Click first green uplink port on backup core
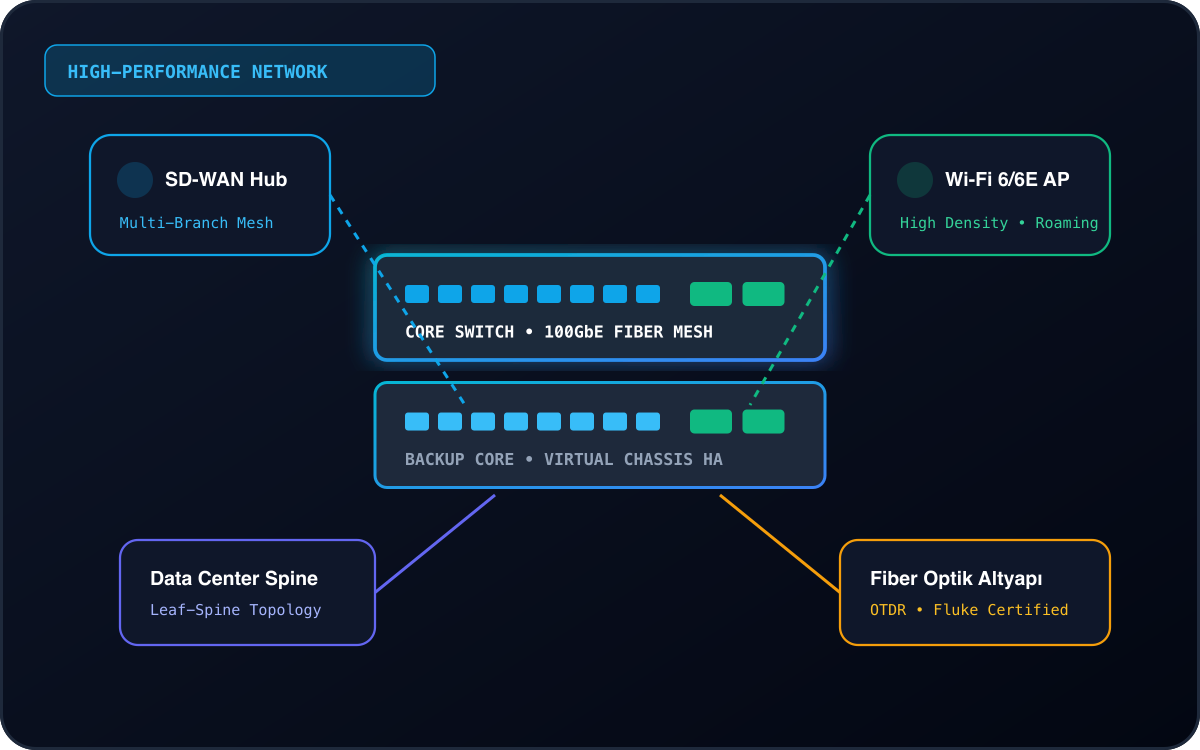This screenshot has width=1200, height=750. click(711, 422)
